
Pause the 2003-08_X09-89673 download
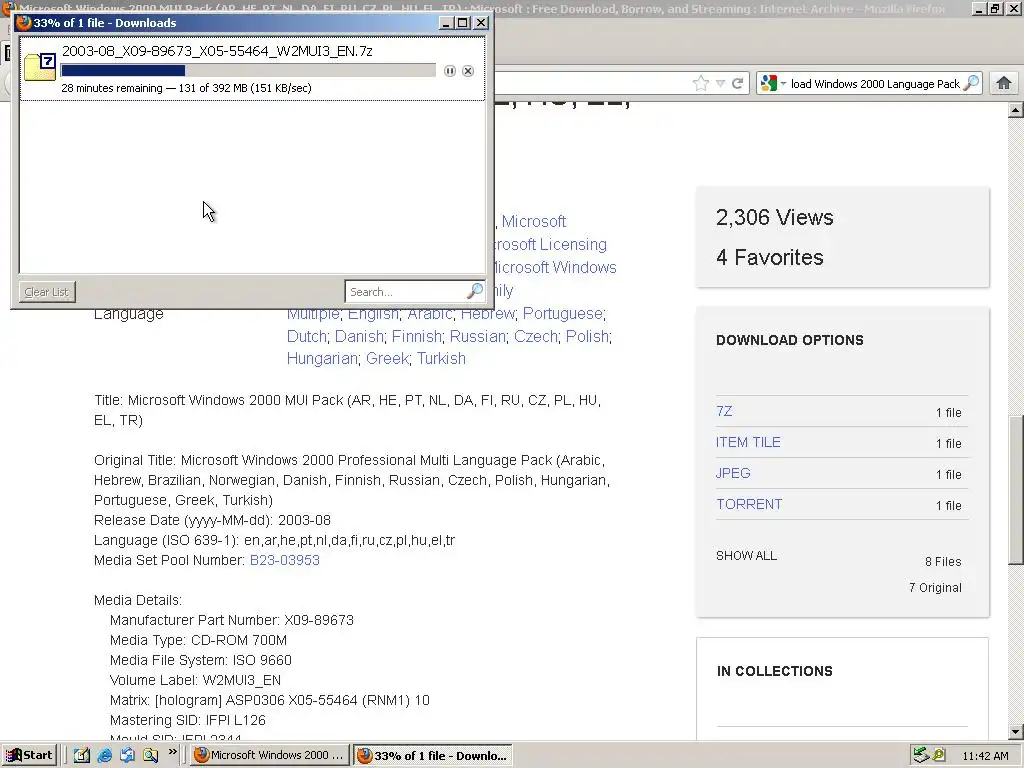pyautogui.click(x=450, y=71)
